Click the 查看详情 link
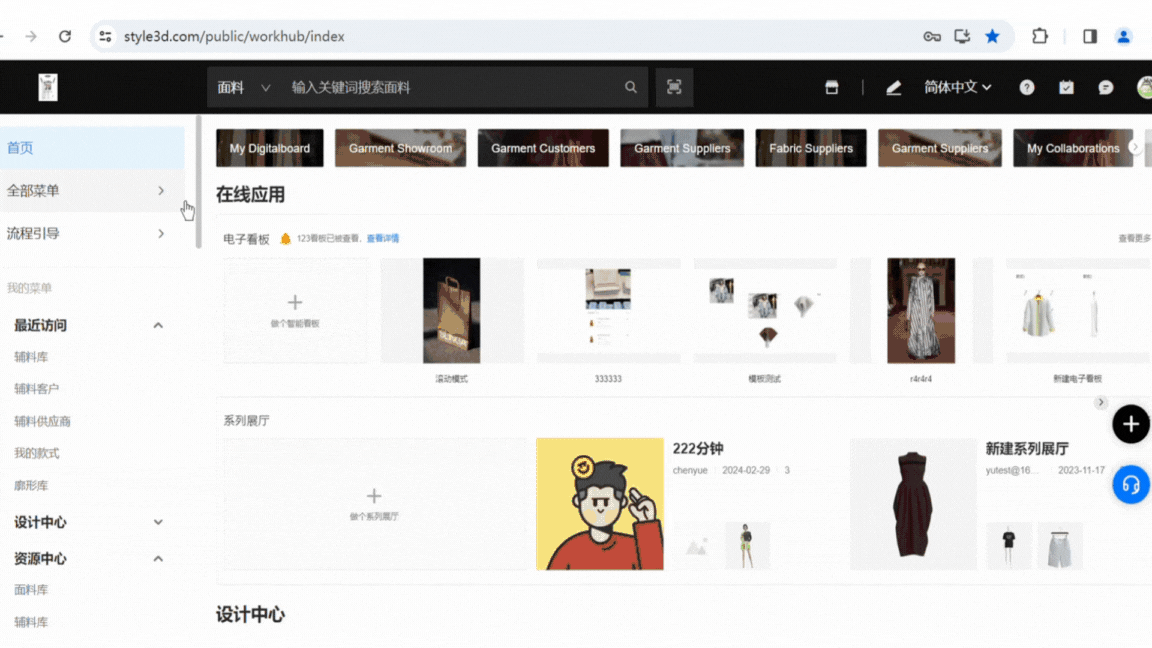The height and width of the screenshot is (648, 1152). pos(382,239)
